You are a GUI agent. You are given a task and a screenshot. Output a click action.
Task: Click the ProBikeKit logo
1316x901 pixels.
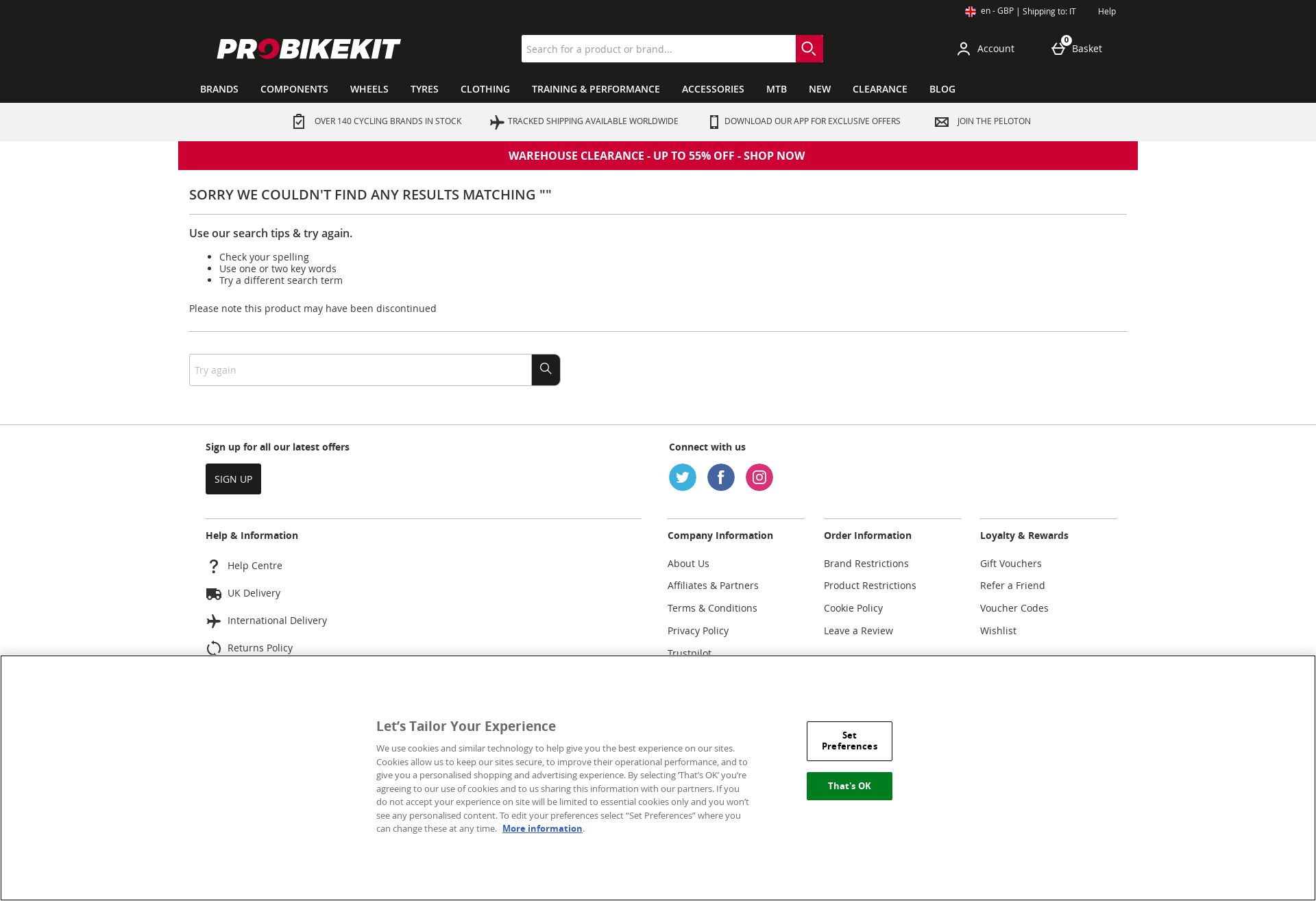click(x=308, y=49)
